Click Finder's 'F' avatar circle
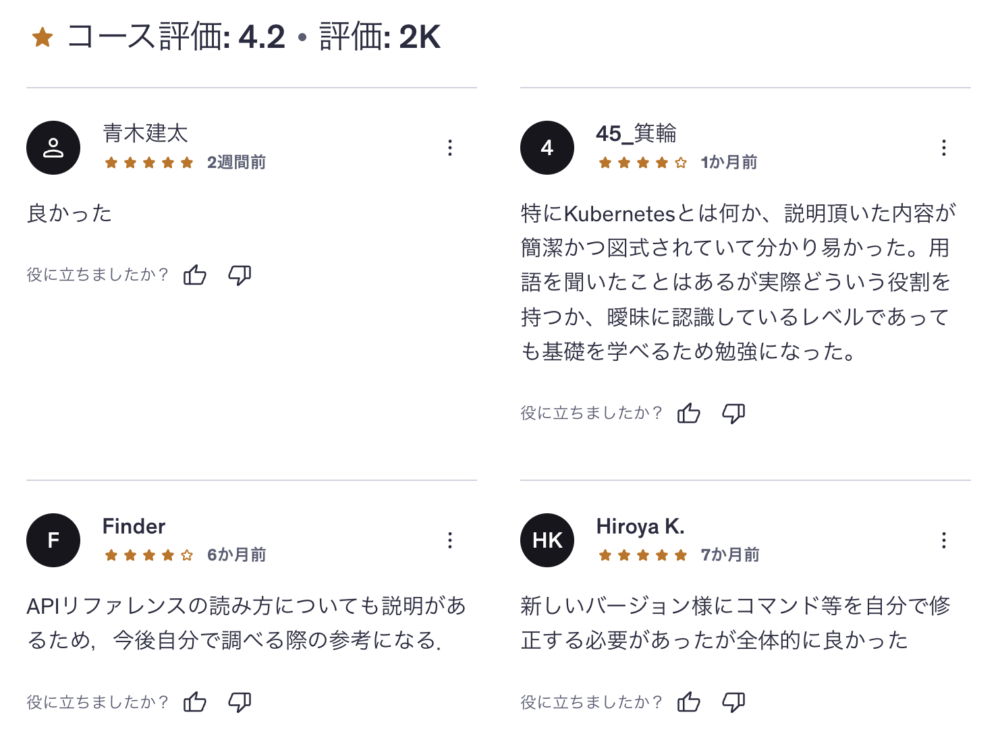The image size is (1000, 746). pyautogui.click(x=53, y=540)
